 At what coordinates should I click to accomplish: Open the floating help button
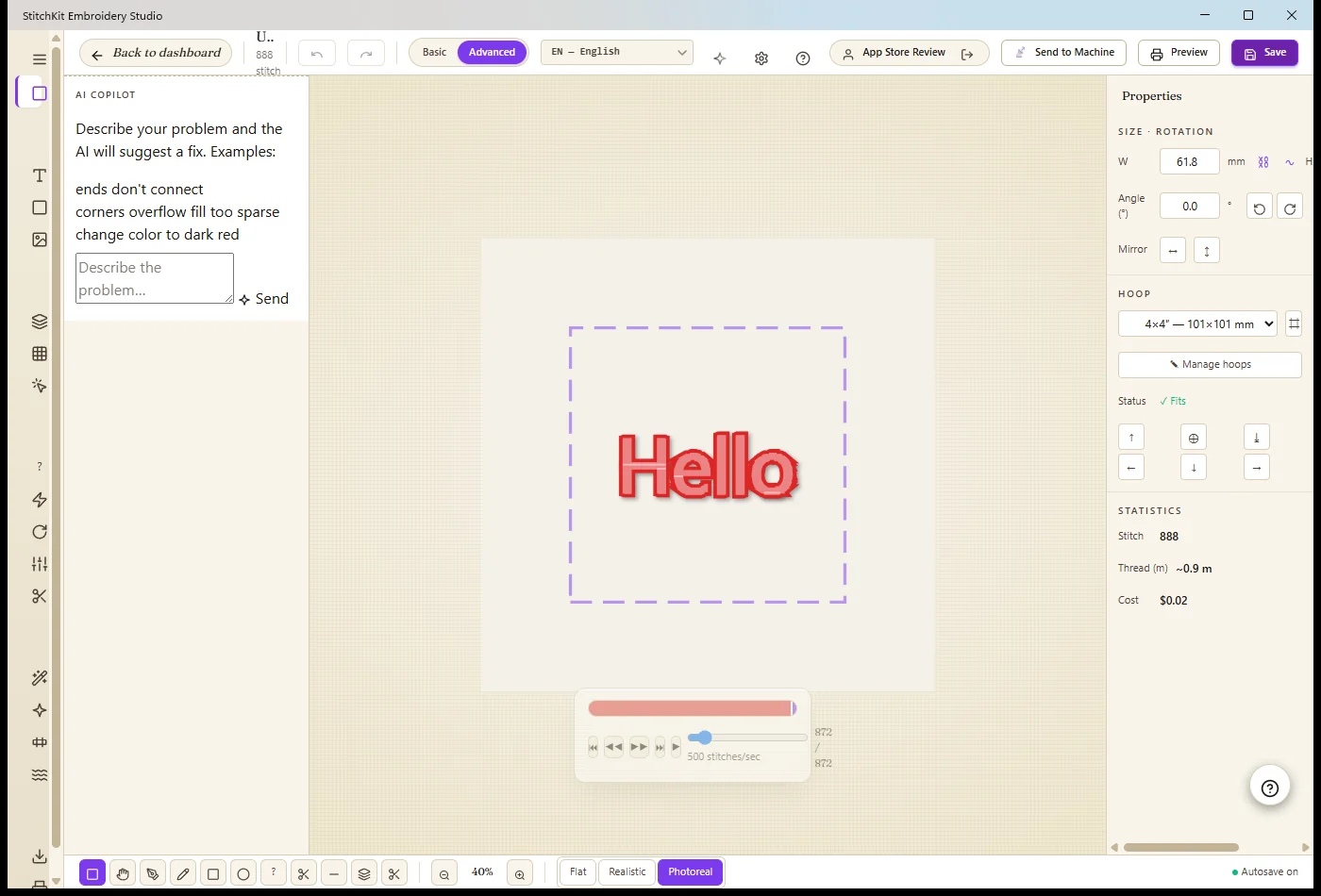tap(1270, 788)
